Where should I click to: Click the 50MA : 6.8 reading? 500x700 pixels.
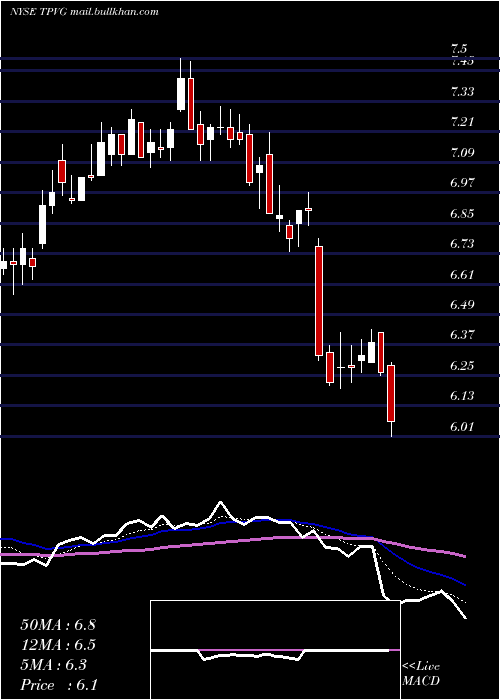pyautogui.click(x=58, y=625)
